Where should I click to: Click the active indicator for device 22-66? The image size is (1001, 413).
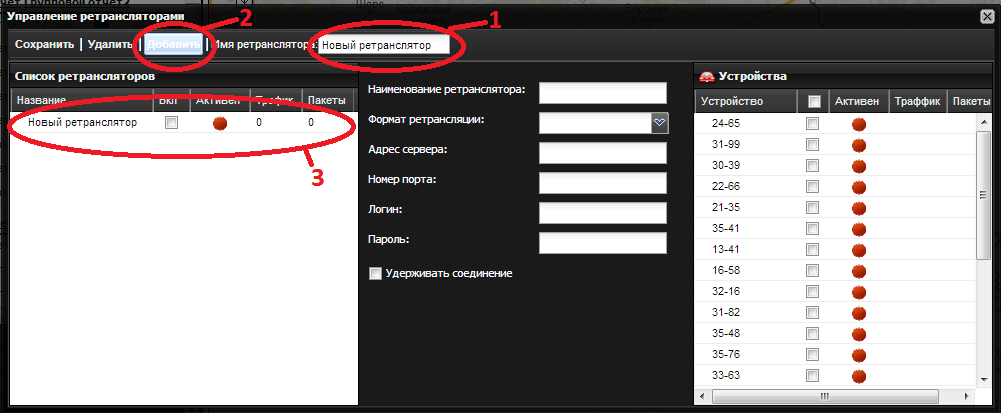click(x=858, y=187)
